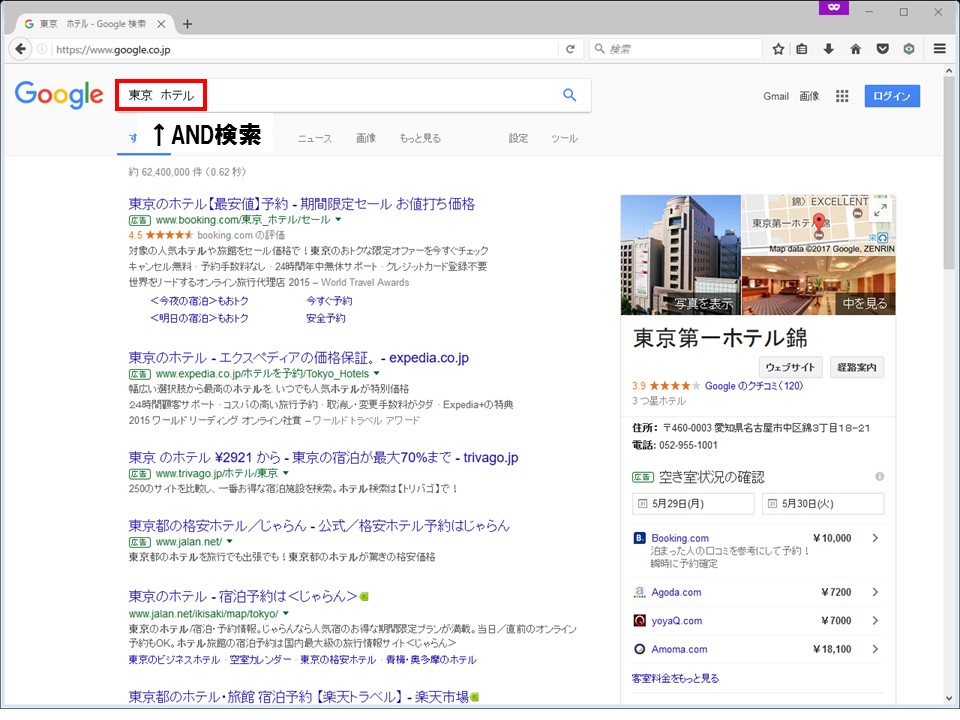The width and height of the screenshot is (960, 720).
Task: Click the magnifier icon in browser search box
Action: pyautogui.click(x=599, y=48)
